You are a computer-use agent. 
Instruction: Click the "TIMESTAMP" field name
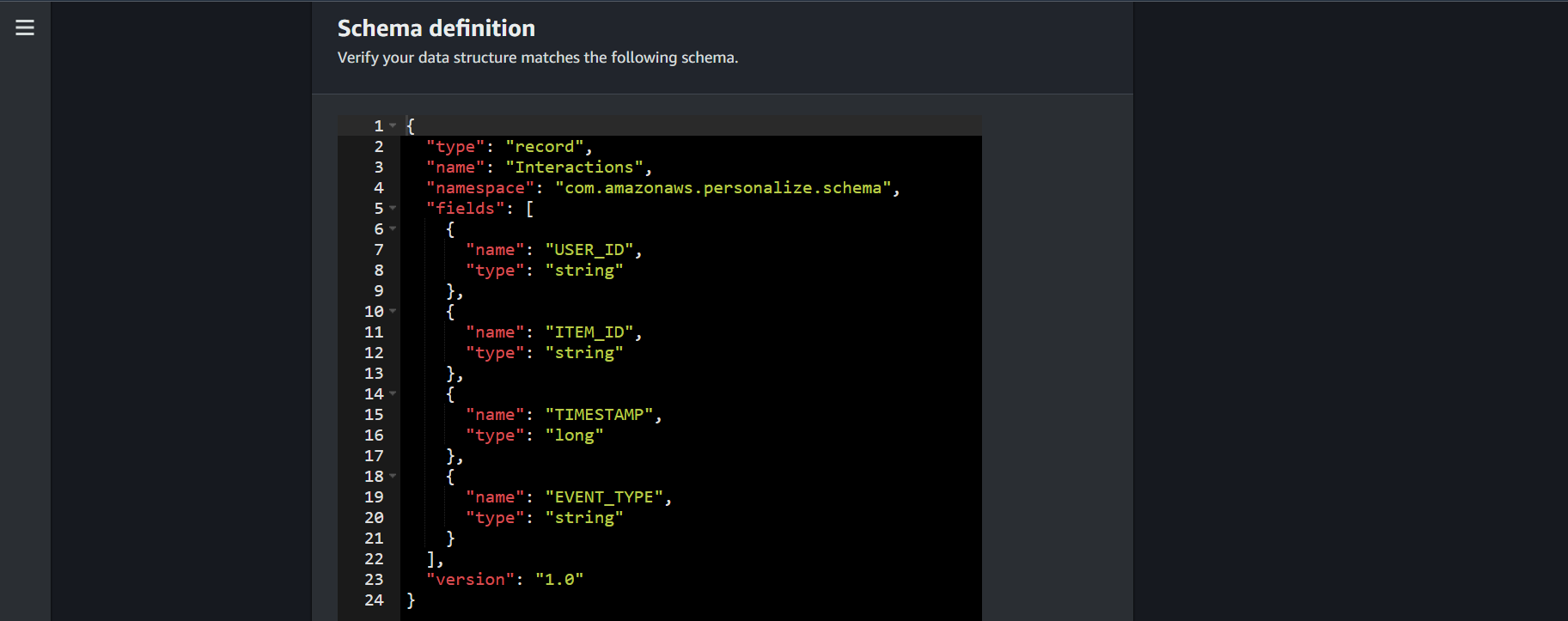pyautogui.click(x=599, y=415)
